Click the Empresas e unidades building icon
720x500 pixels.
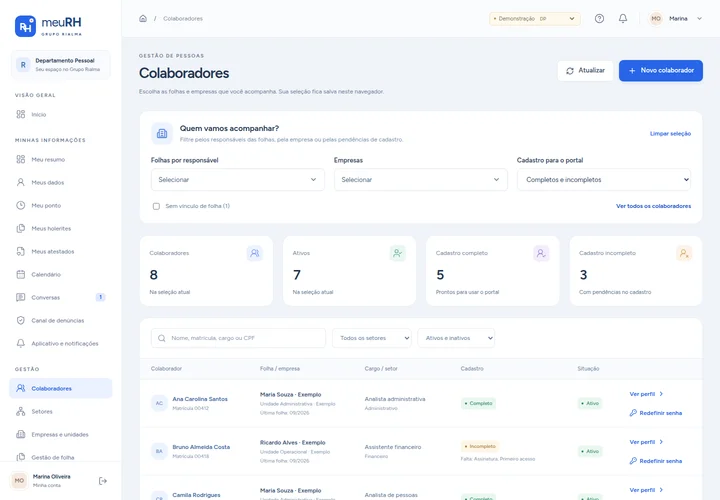tap(21, 434)
